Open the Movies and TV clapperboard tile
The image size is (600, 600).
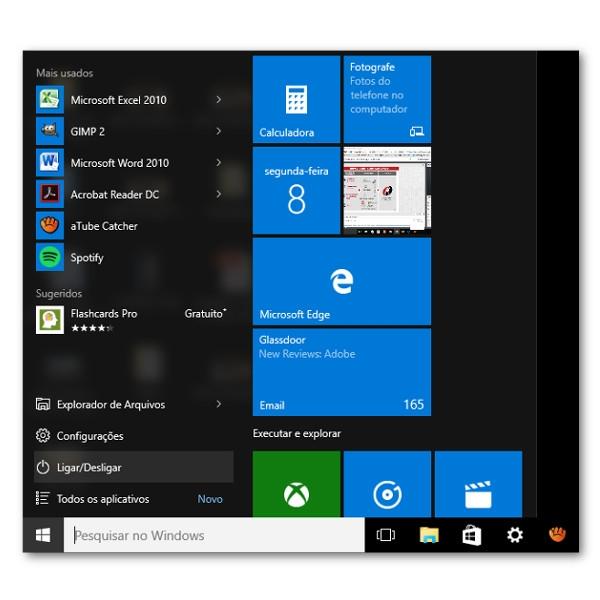478,484
